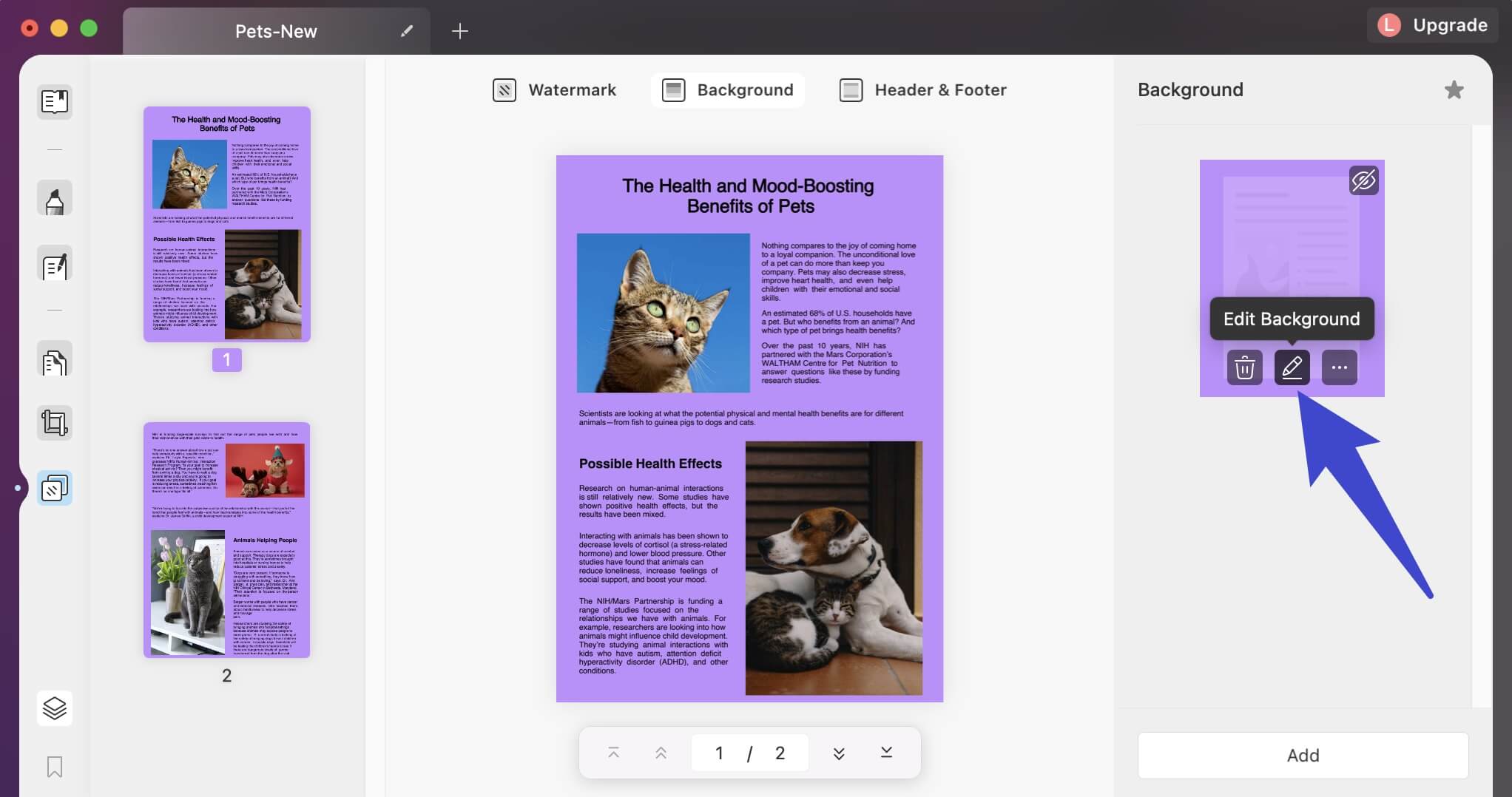Open the Header & Footer tab

pos(922,89)
